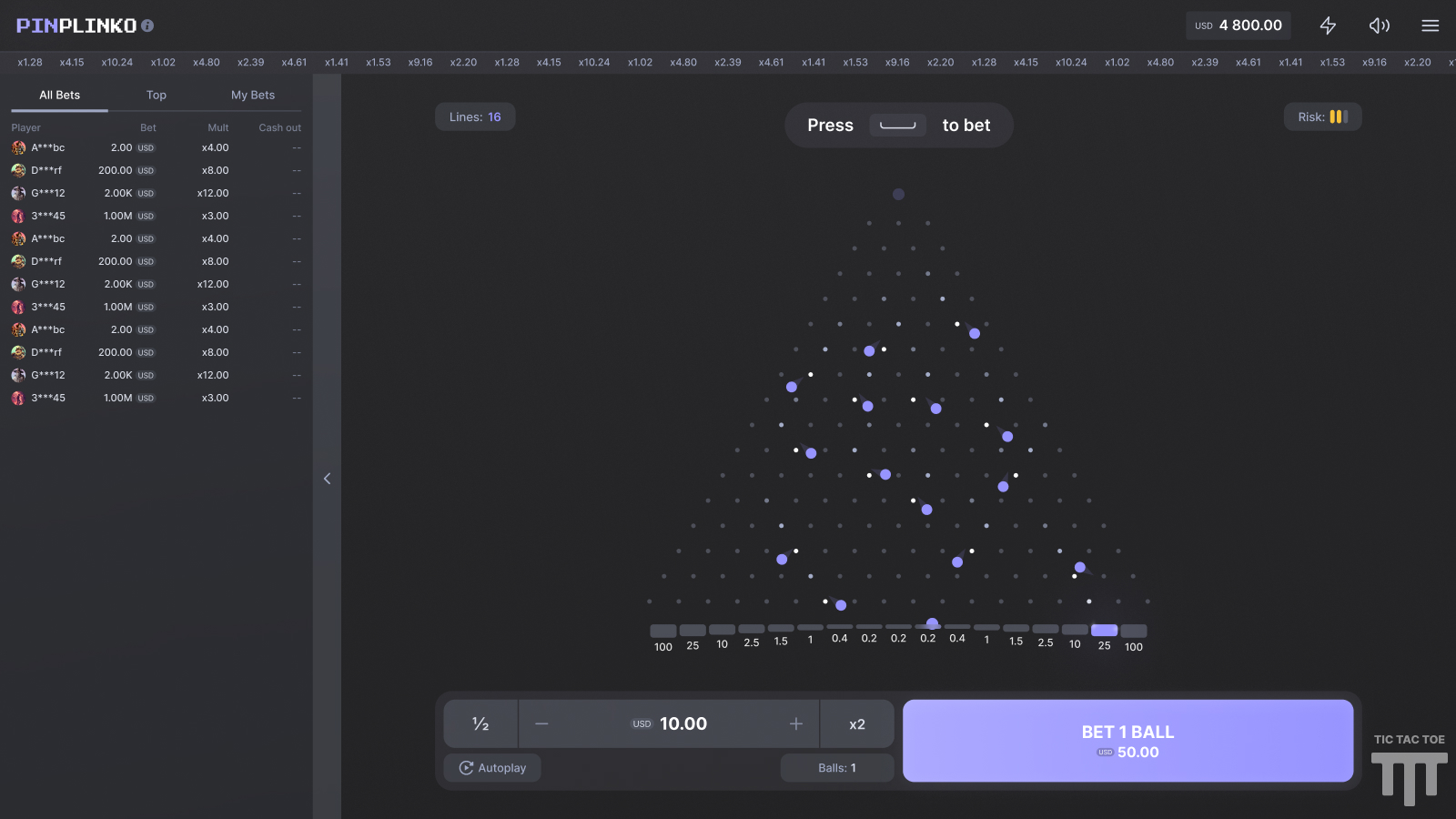Screen dimensions: 1456x819
Task: Open the hamburger menu
Action: tap(1430, 25)
